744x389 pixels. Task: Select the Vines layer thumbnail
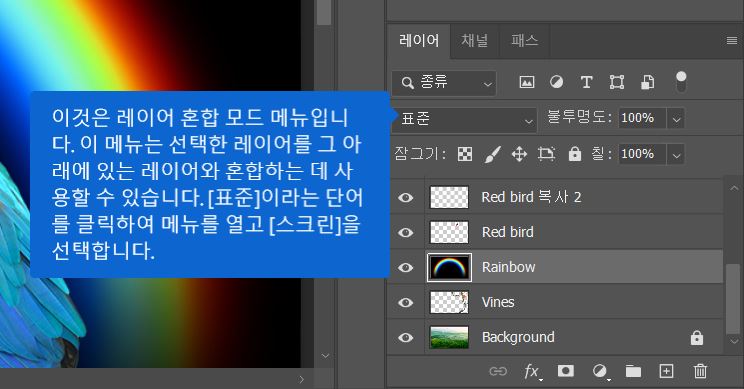click(x=449, y=302)
